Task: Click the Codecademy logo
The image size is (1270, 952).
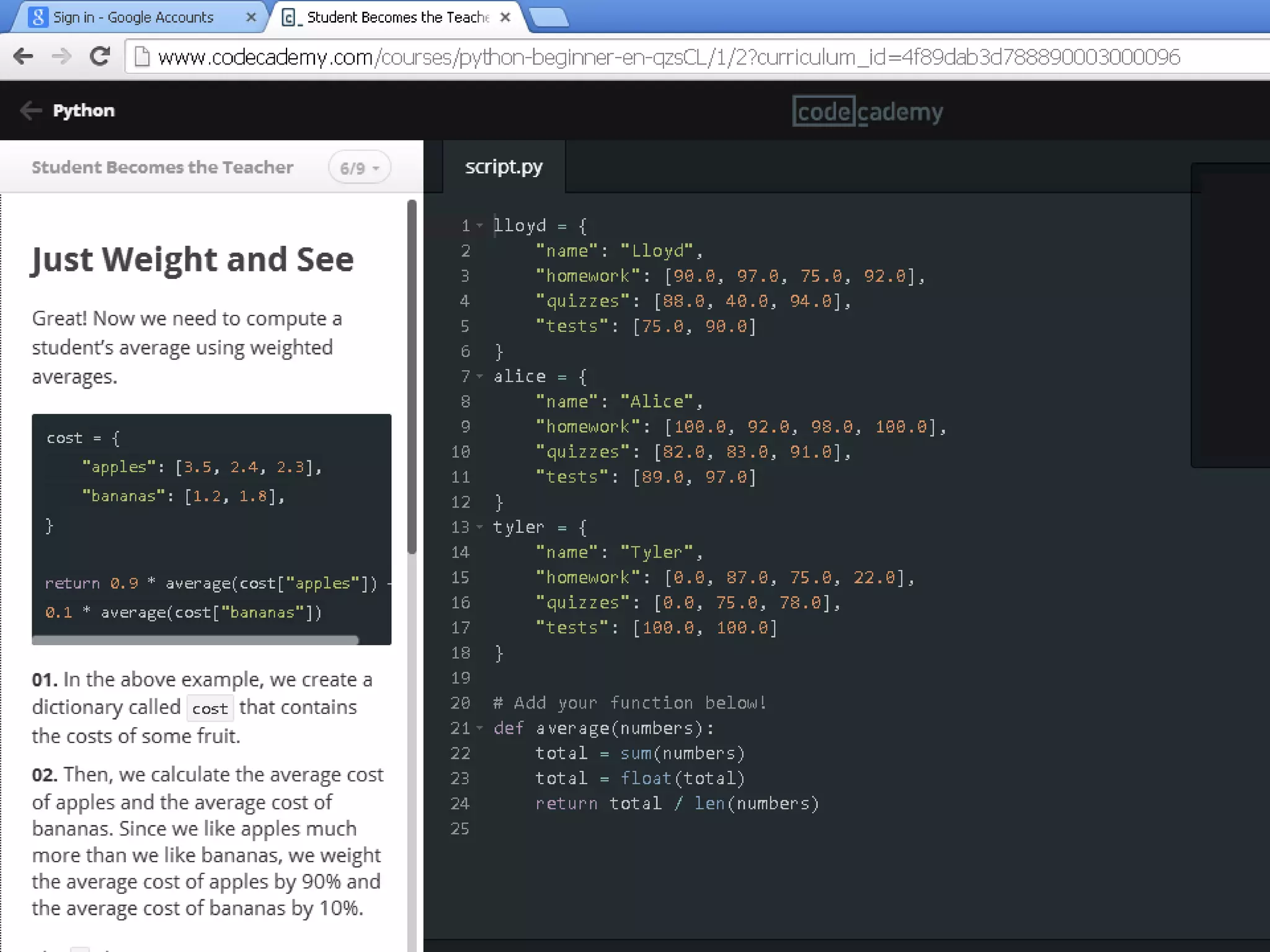Action: click(x=868, y=112)
